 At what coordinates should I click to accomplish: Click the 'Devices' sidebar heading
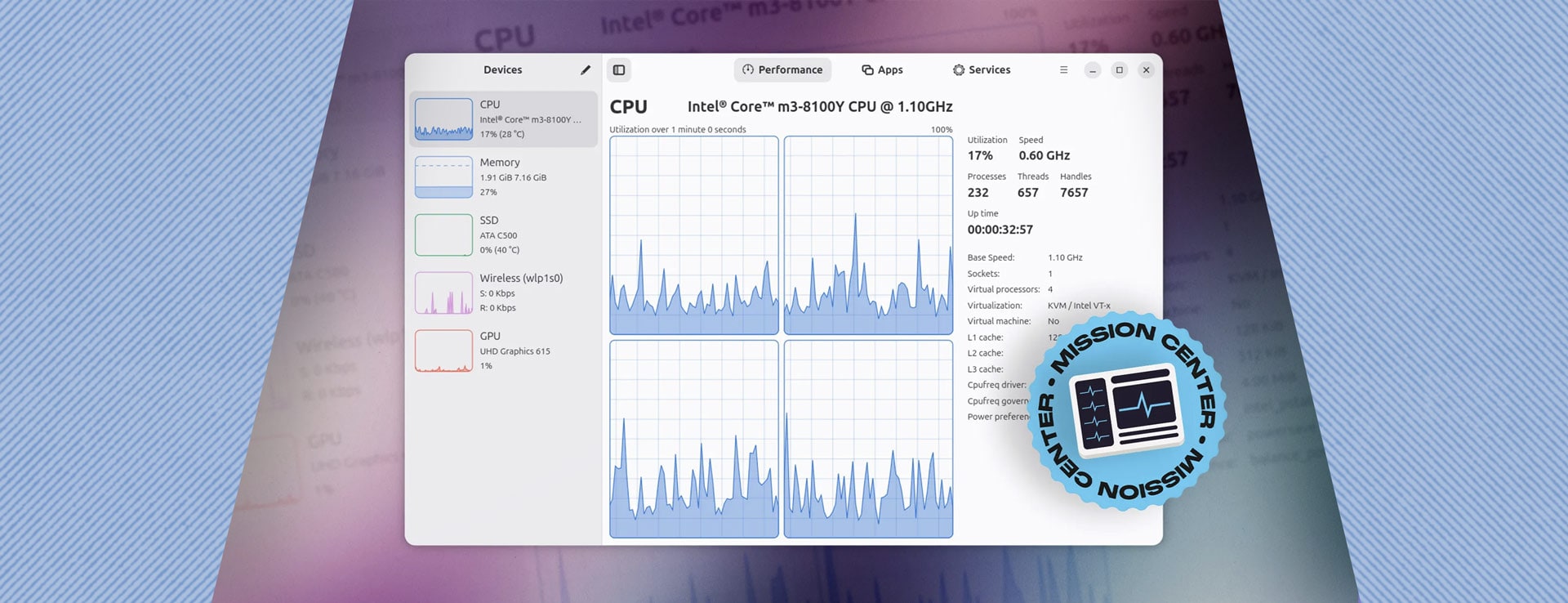(502, 70)
